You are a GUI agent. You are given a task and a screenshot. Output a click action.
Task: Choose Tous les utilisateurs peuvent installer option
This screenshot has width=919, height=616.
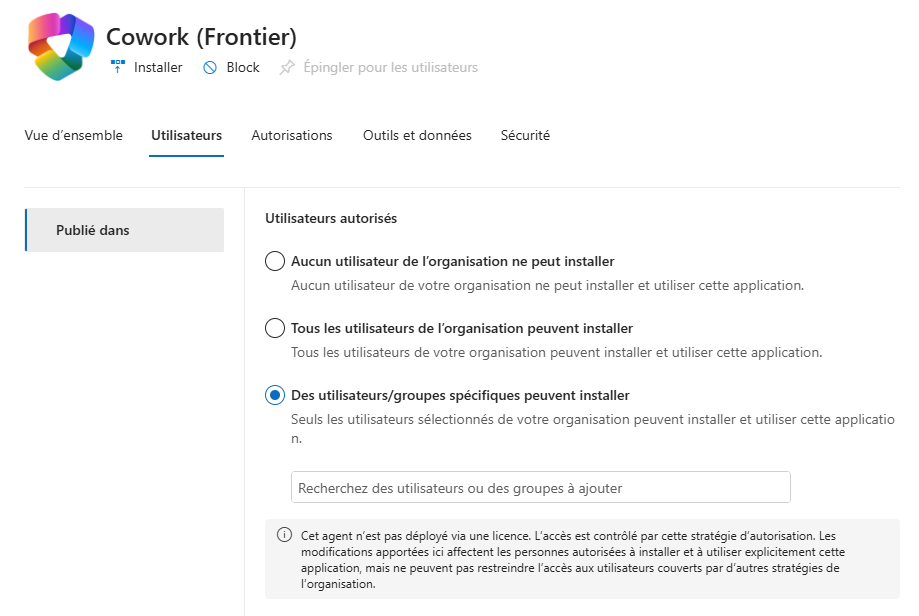[275, 328]
